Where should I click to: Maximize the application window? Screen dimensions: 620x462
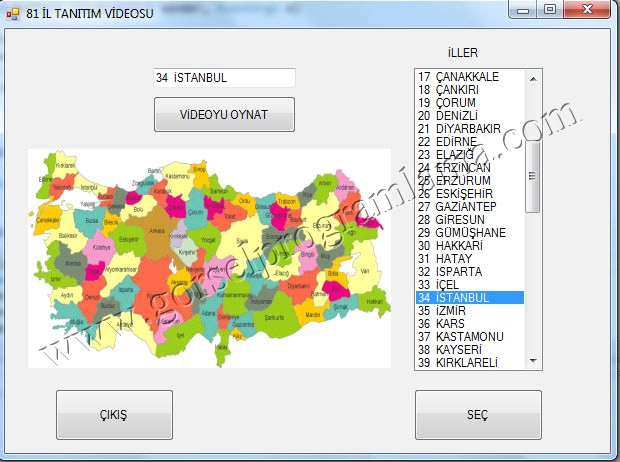coord(549,9)
